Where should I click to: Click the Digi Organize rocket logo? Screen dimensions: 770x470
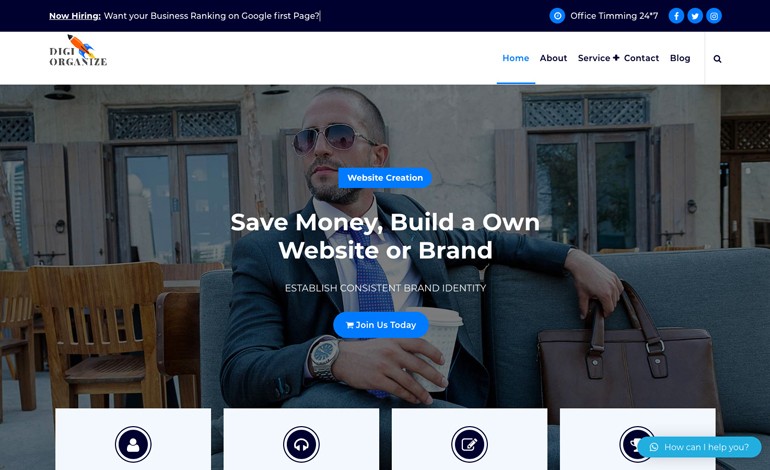pyautogui.click(x=78, y=51)
